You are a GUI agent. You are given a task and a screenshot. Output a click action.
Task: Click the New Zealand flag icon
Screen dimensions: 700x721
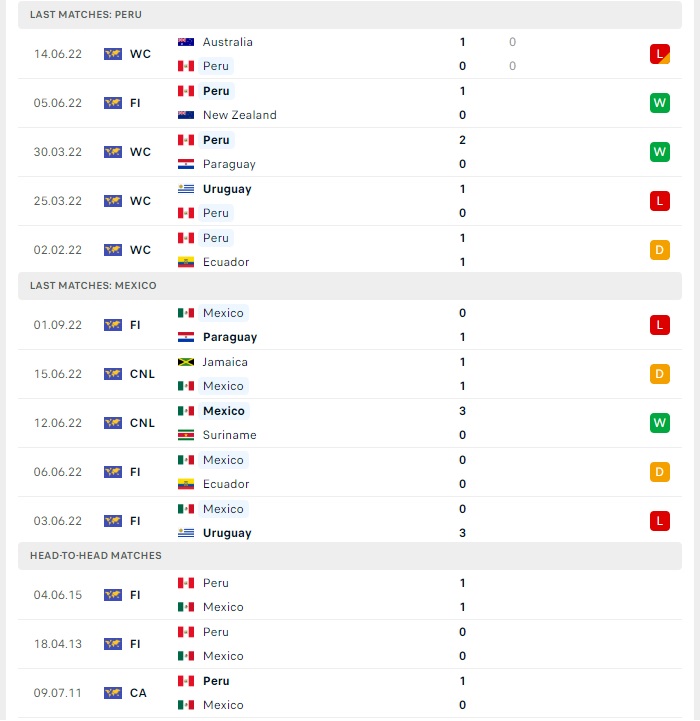pos(186,114)
